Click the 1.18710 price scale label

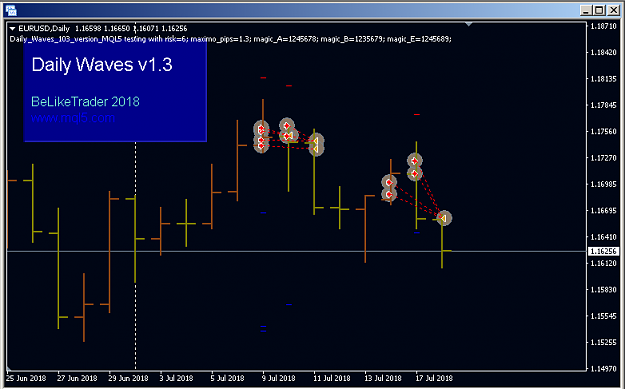[603, 26]
